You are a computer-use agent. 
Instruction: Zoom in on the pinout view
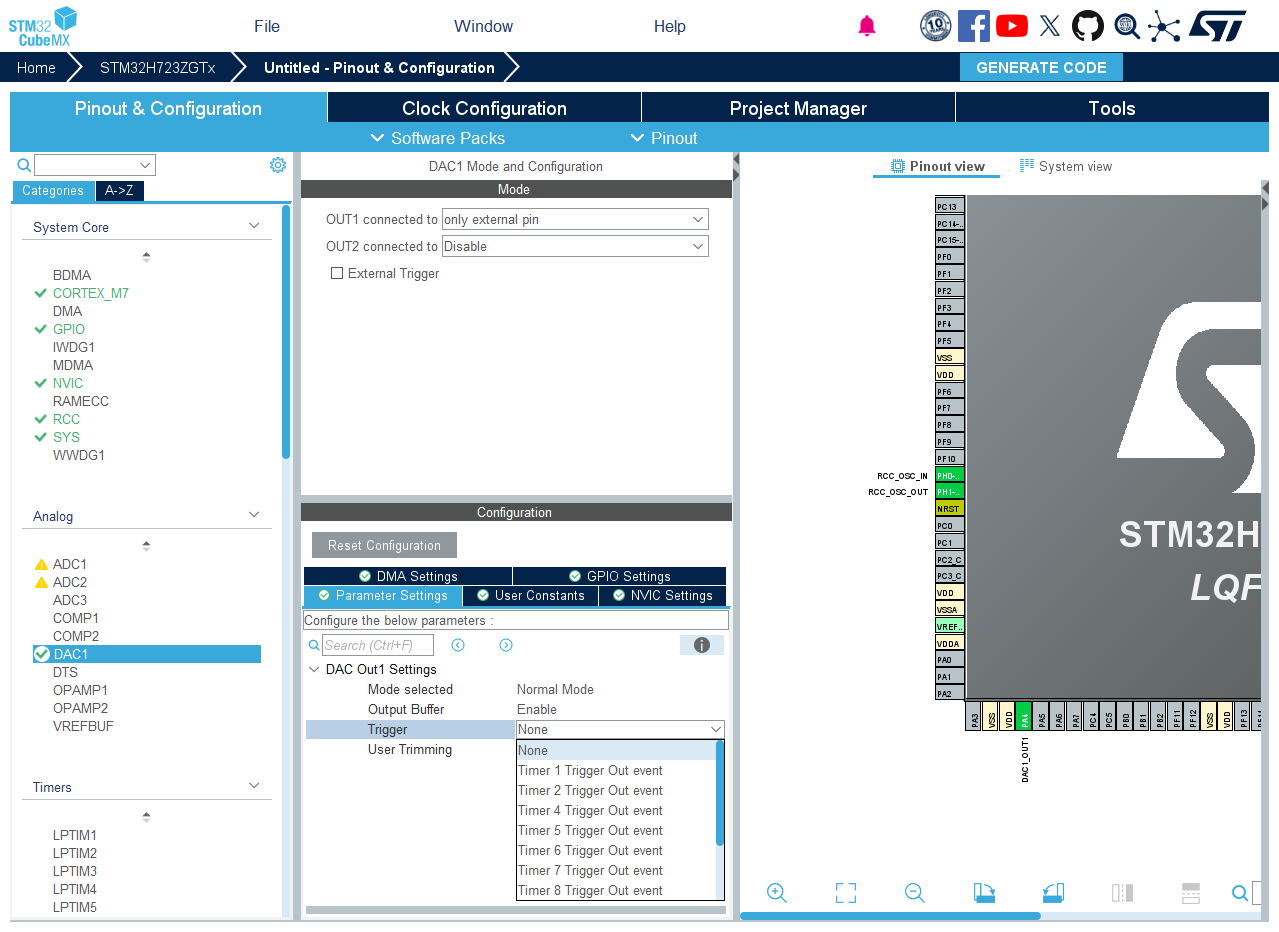pos(777,893)
